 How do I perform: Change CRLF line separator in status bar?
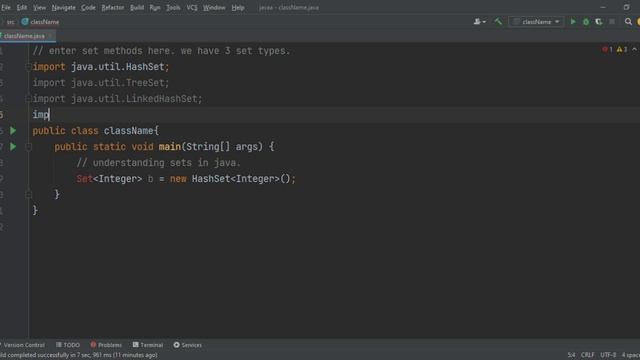click(587, 355)
